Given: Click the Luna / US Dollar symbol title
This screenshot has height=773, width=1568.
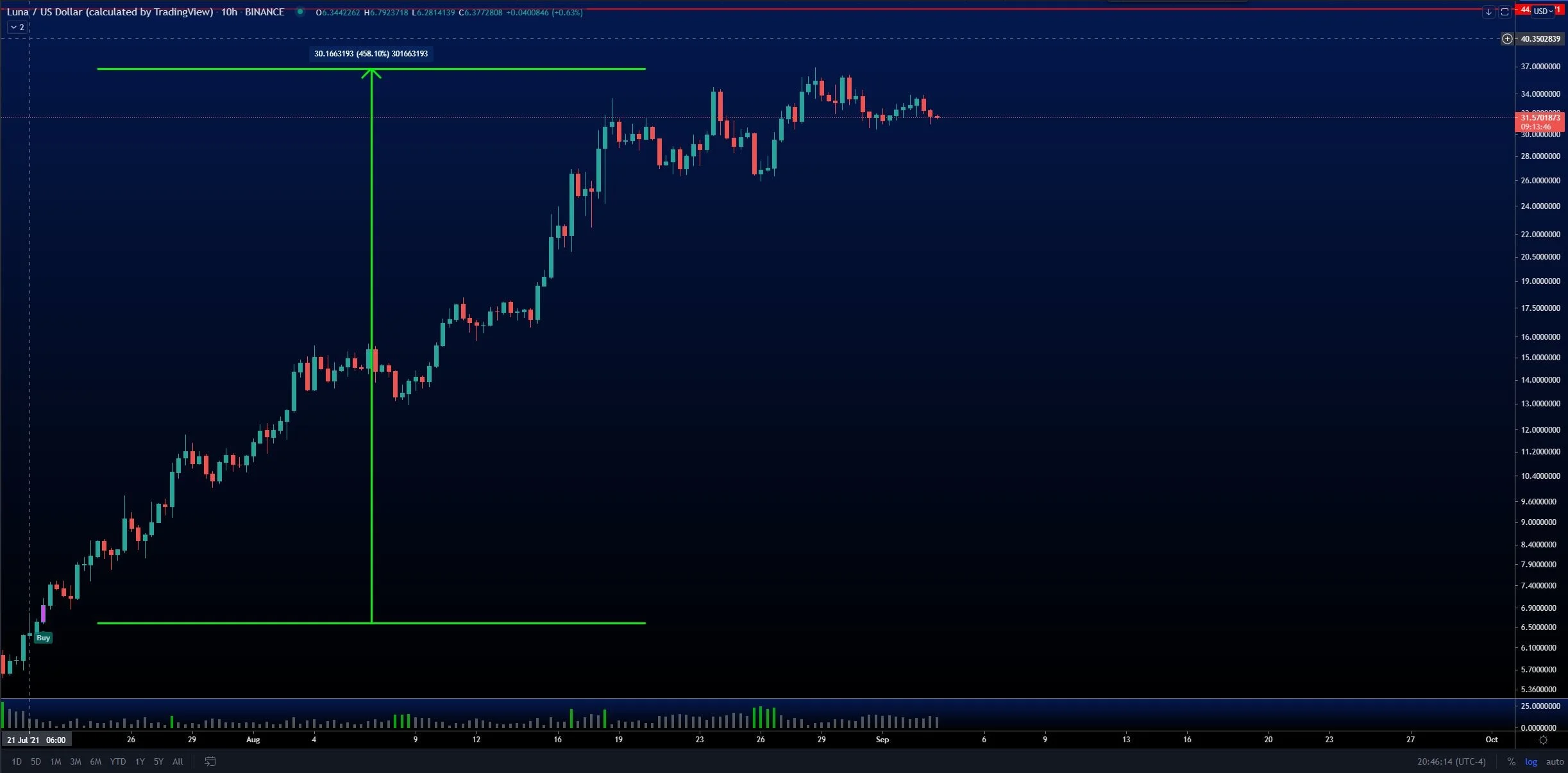Looking at the screenshot, I should pos(109,12).
